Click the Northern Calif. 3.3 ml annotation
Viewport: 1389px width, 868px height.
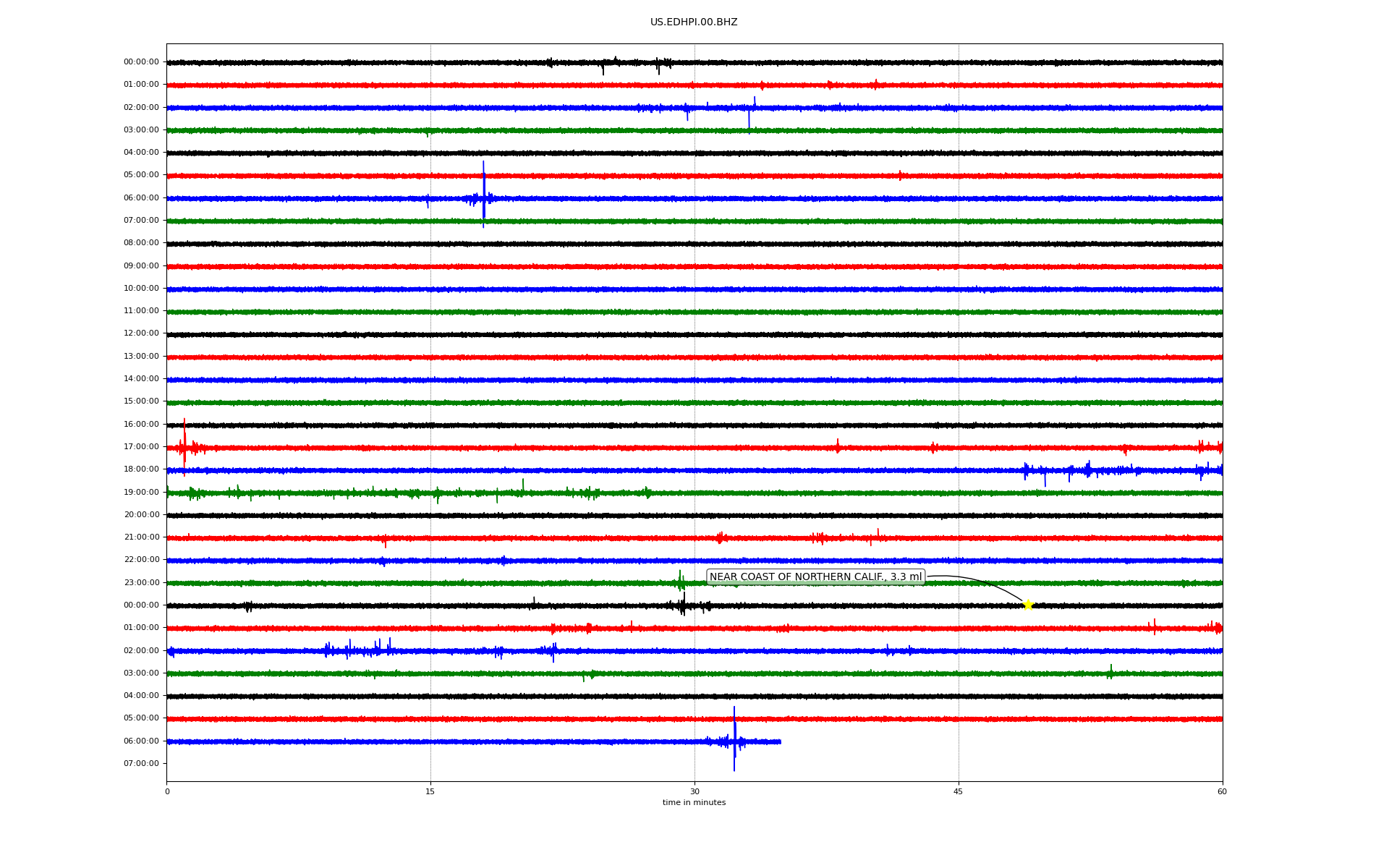tap(815, 577)
